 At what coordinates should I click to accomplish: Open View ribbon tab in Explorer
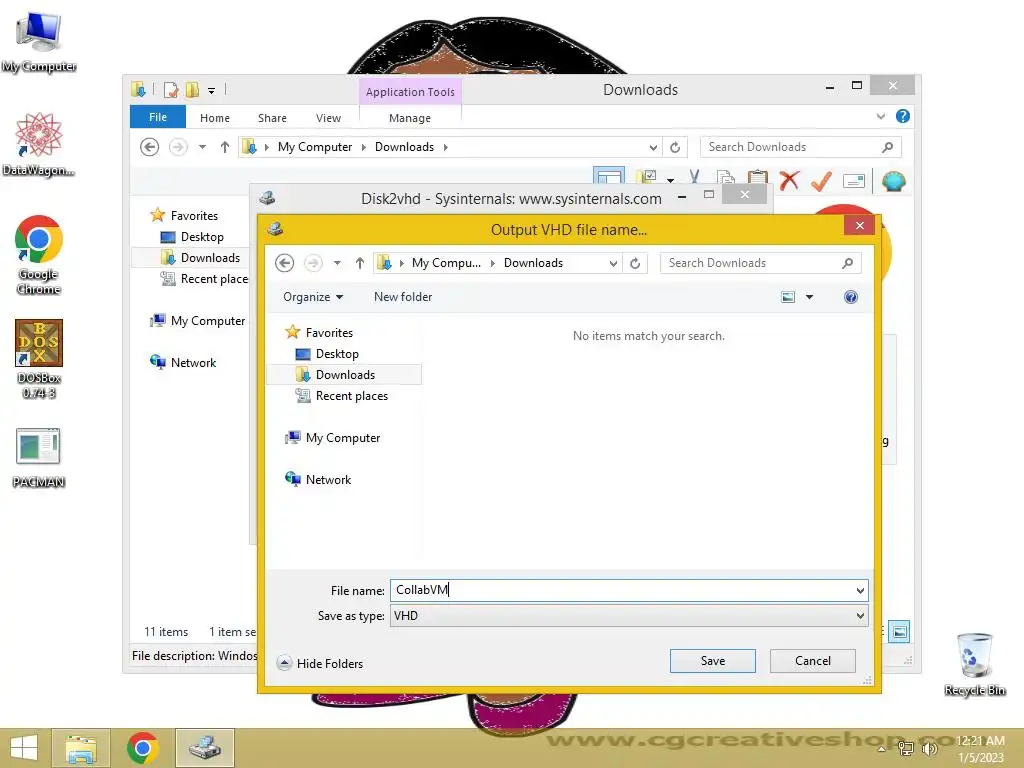(x=328, y=118)
